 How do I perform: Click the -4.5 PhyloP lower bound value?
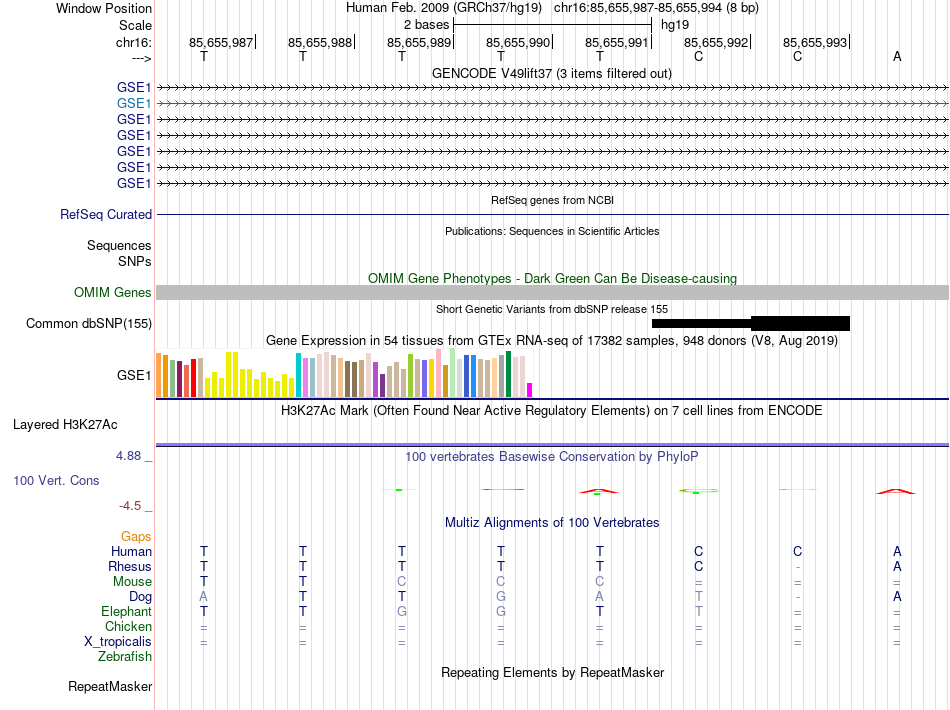click(130, 505)
